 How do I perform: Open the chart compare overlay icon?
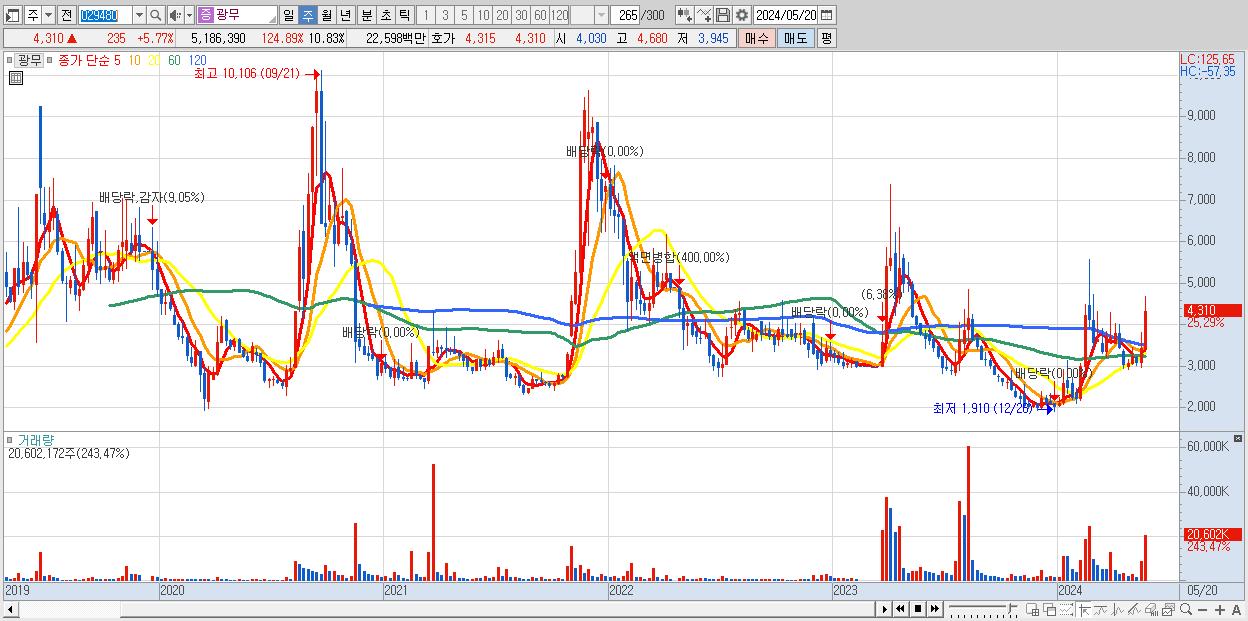685,15
